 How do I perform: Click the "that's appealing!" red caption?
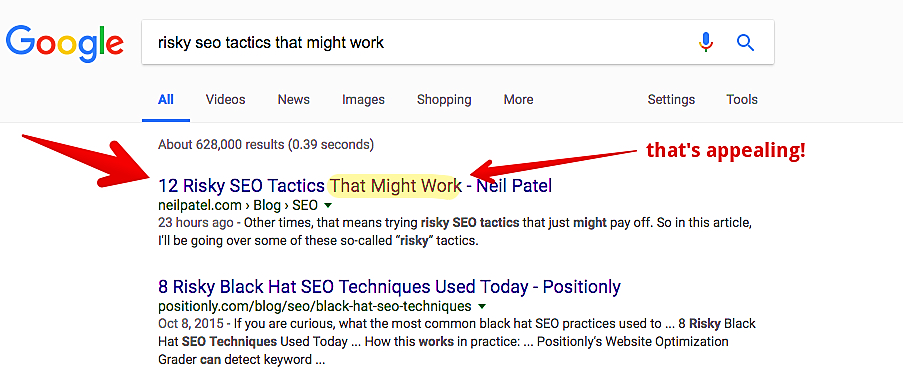726,150
